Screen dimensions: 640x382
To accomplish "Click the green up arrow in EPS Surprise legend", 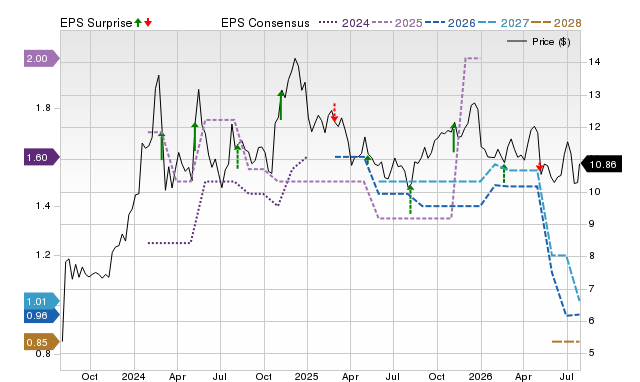I will point(138,22).
